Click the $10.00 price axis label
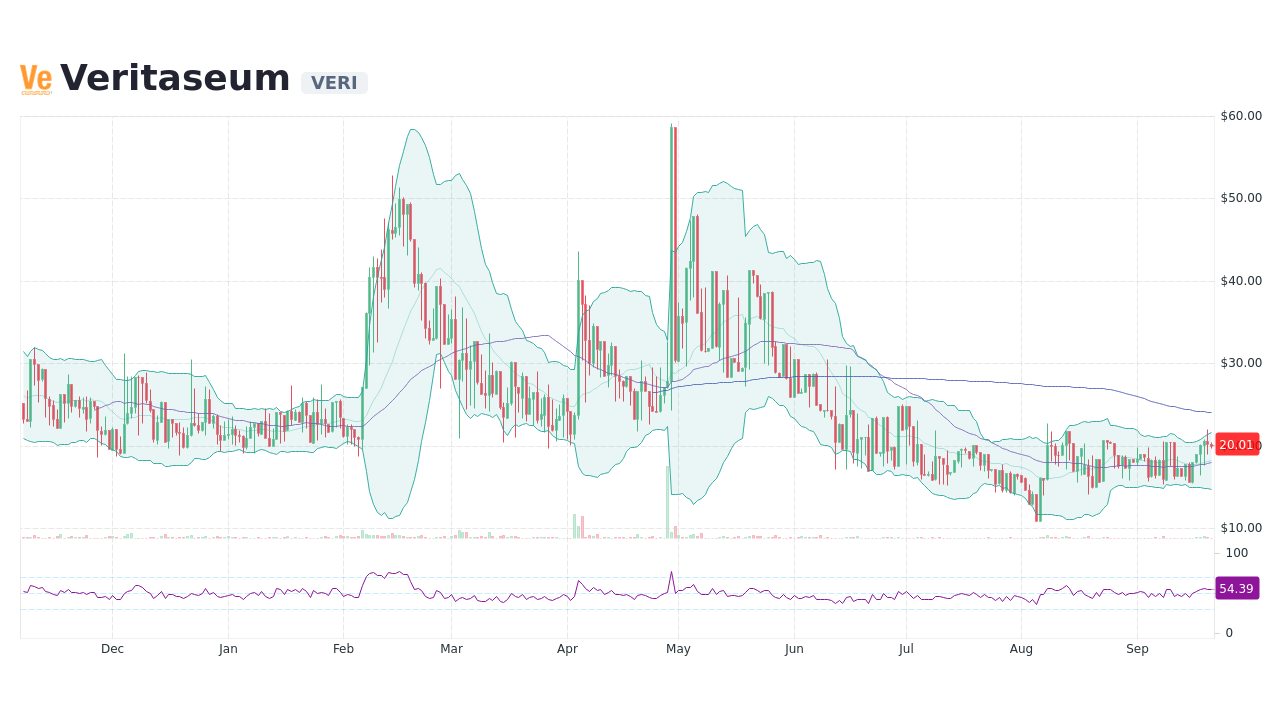 click(1241, 528)
